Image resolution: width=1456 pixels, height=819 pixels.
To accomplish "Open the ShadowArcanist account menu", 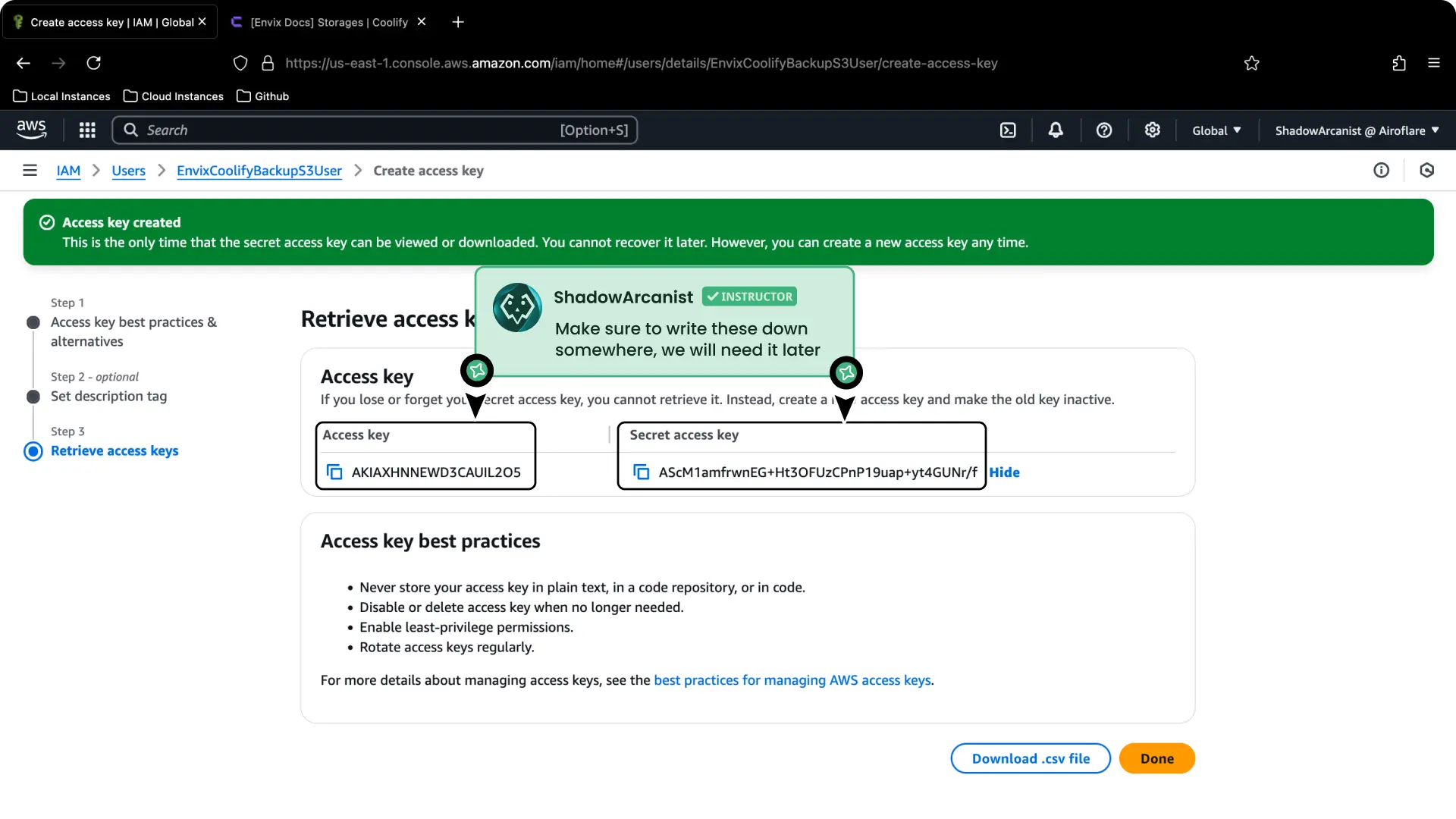I will click(1356, 130).
